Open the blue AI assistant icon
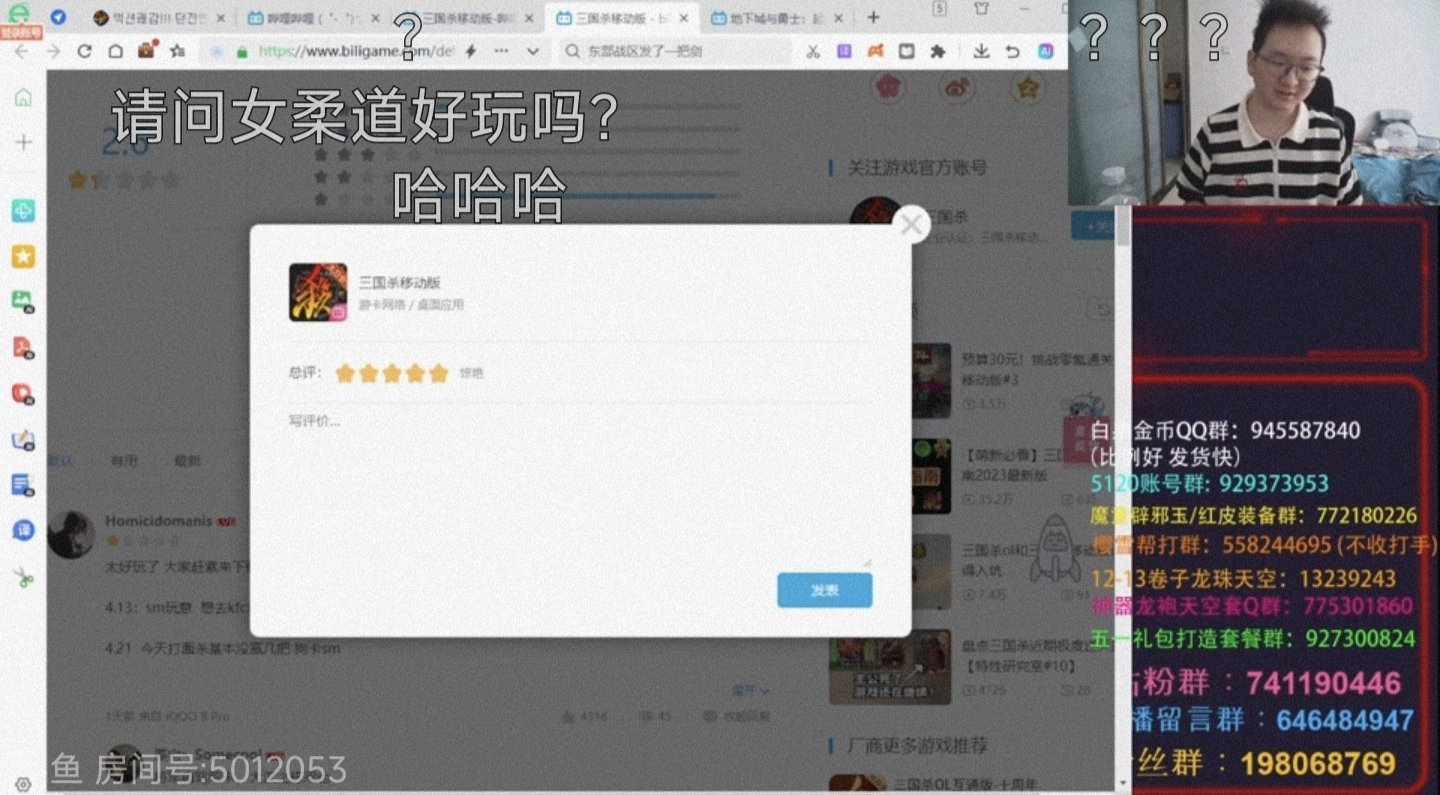The width and height of the screenshot is (1440, 795). tap(1046, 51)
